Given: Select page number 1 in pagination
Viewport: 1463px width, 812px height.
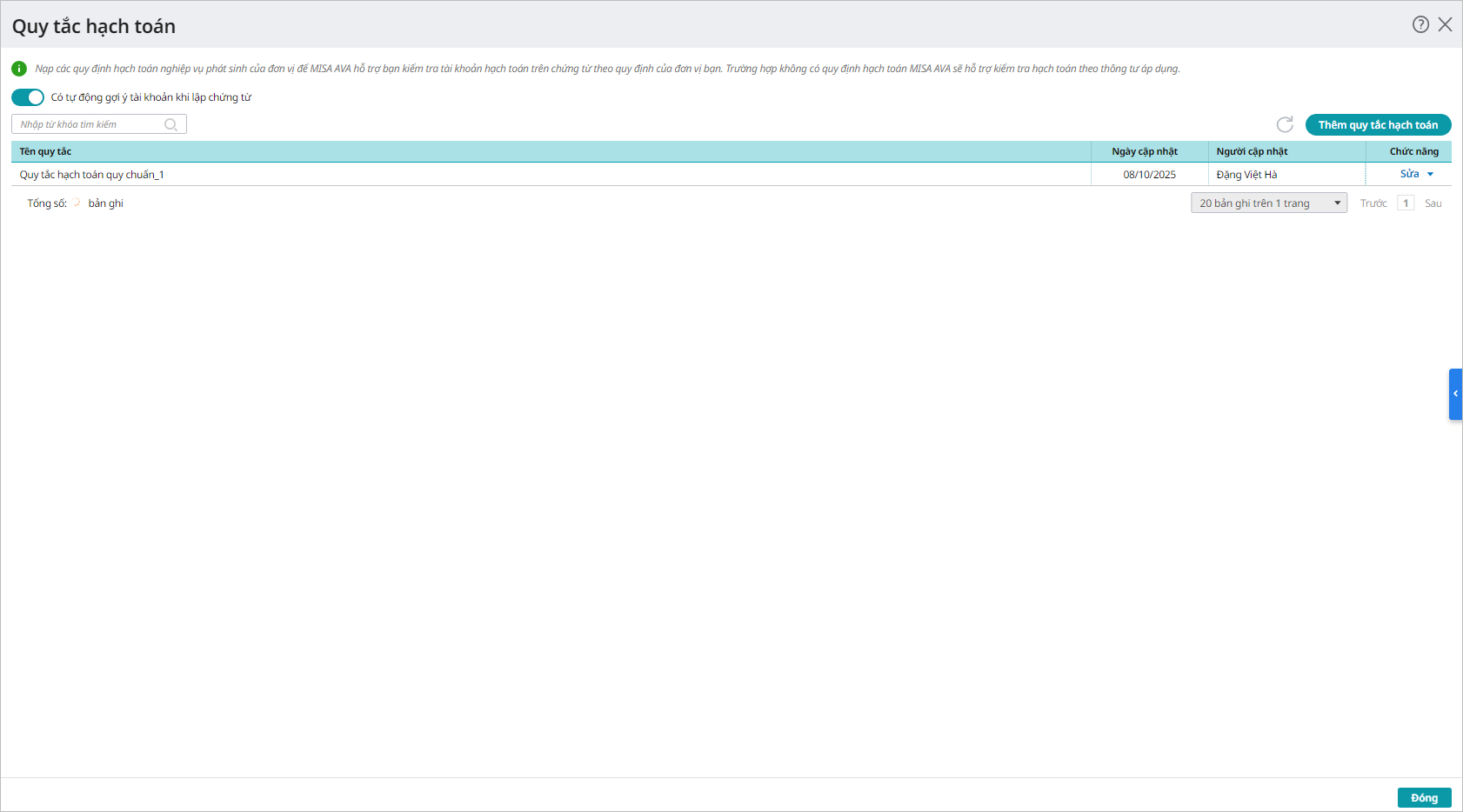Looking at the screenshot, I should click(1406, 203).
